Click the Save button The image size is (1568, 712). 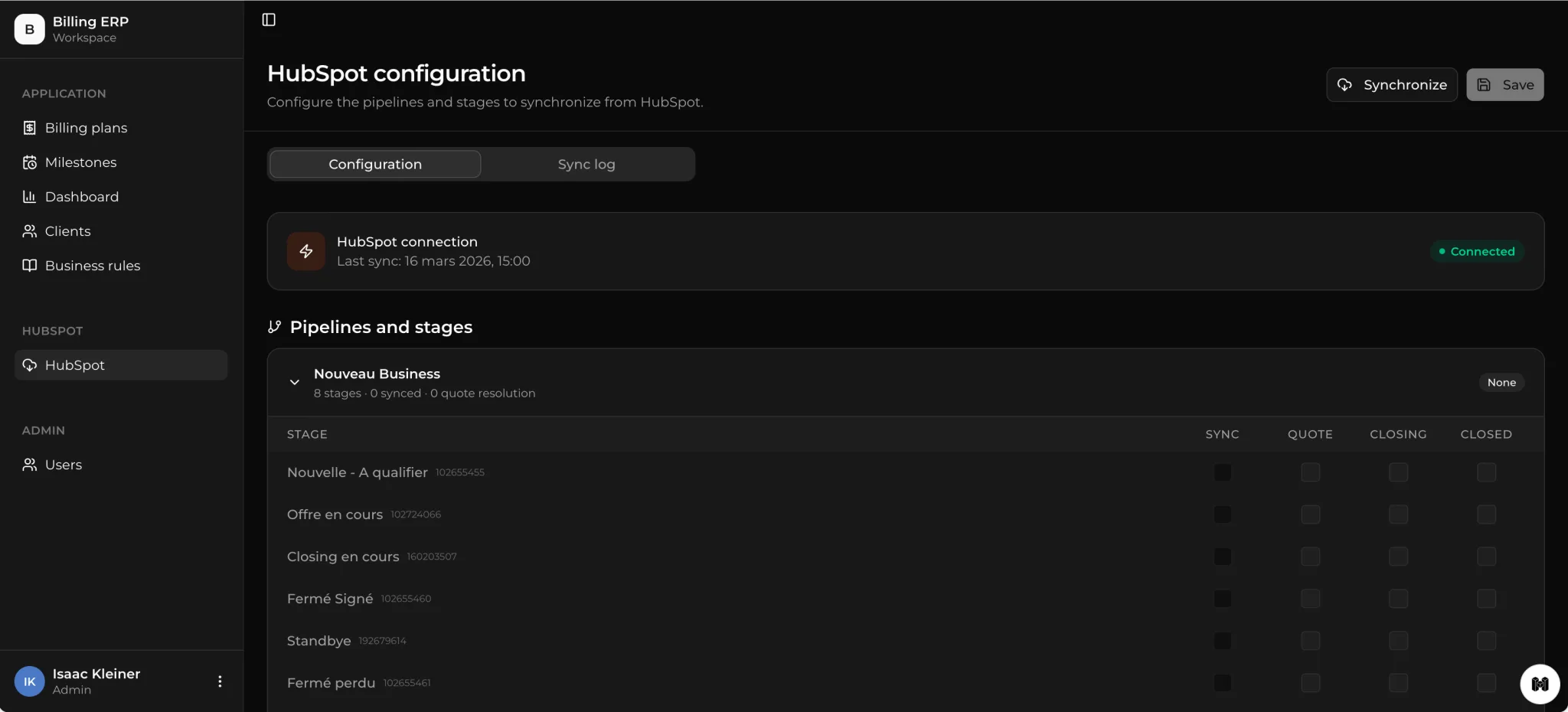[x=1505, y=85]
